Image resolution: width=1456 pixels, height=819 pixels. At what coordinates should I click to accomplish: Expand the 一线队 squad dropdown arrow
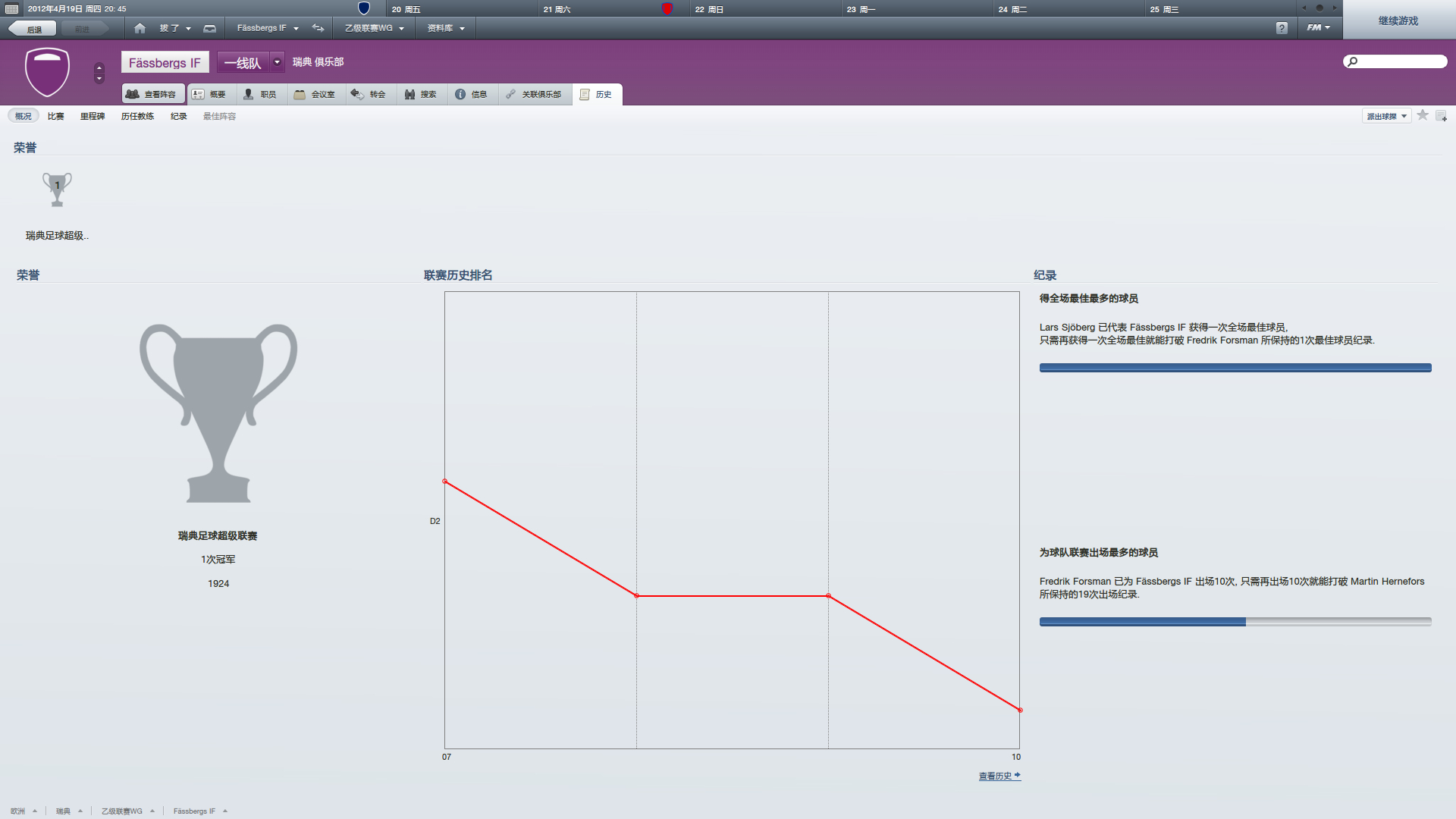(x=277, y=62)
